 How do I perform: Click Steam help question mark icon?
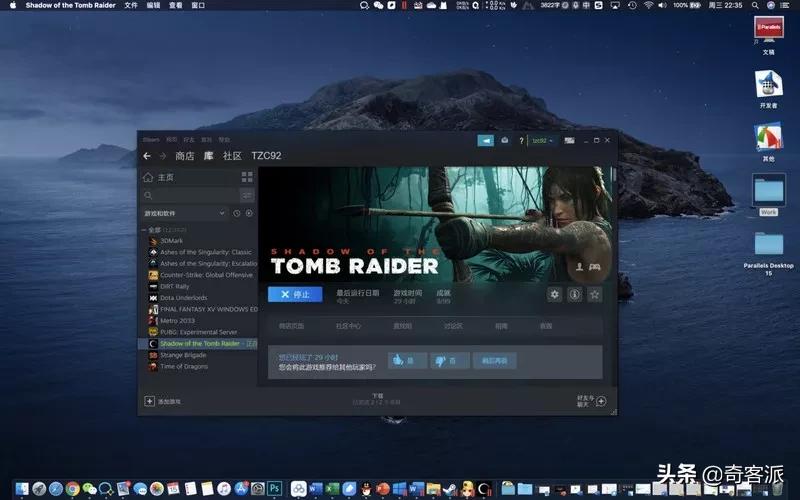521,141
